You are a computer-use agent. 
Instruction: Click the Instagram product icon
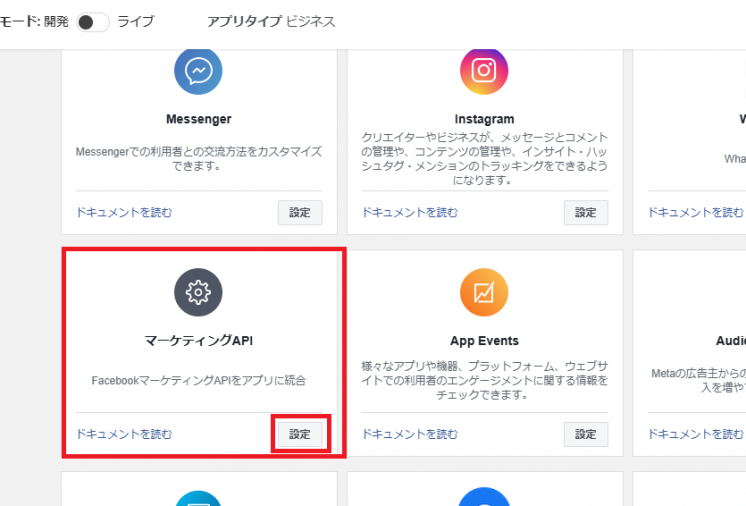(484, 71)
